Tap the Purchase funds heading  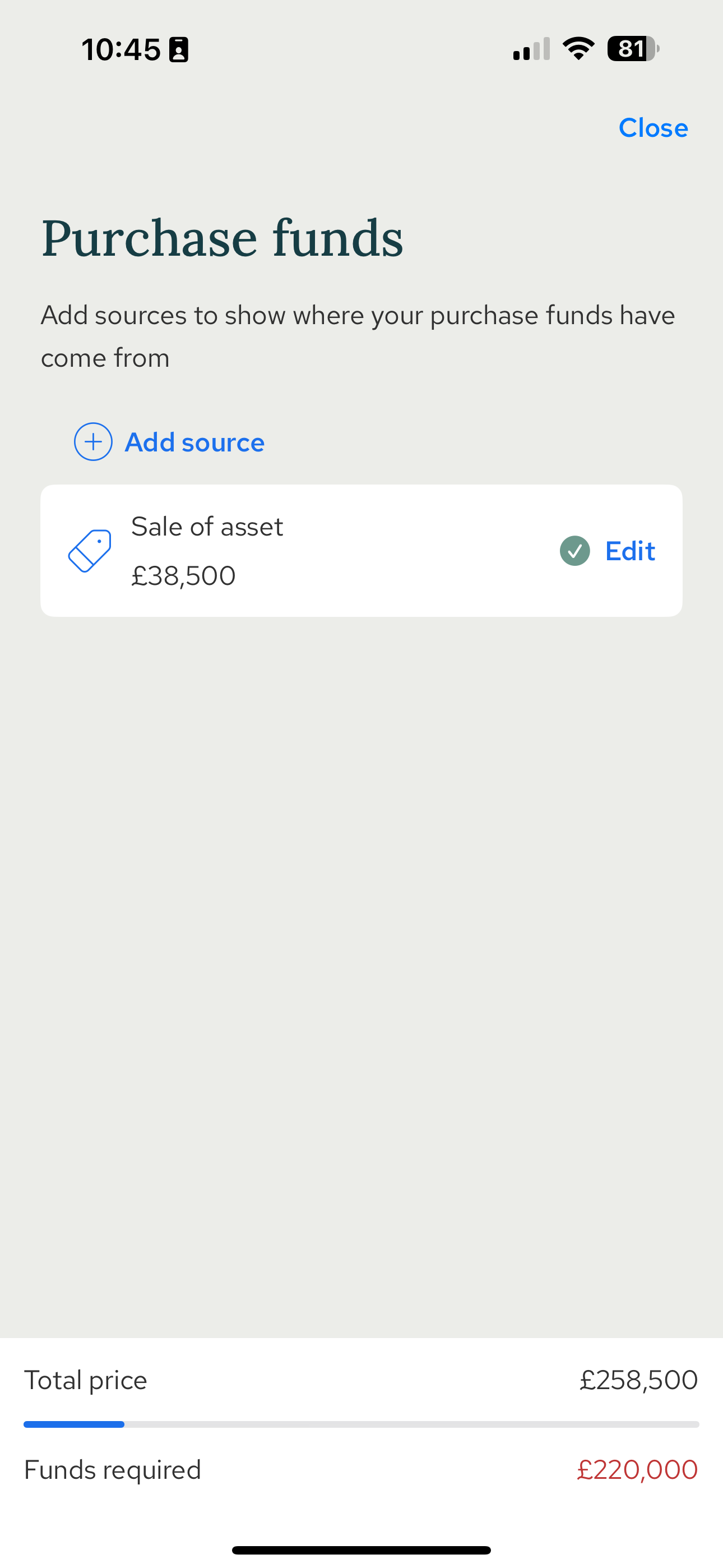(222, 238)
